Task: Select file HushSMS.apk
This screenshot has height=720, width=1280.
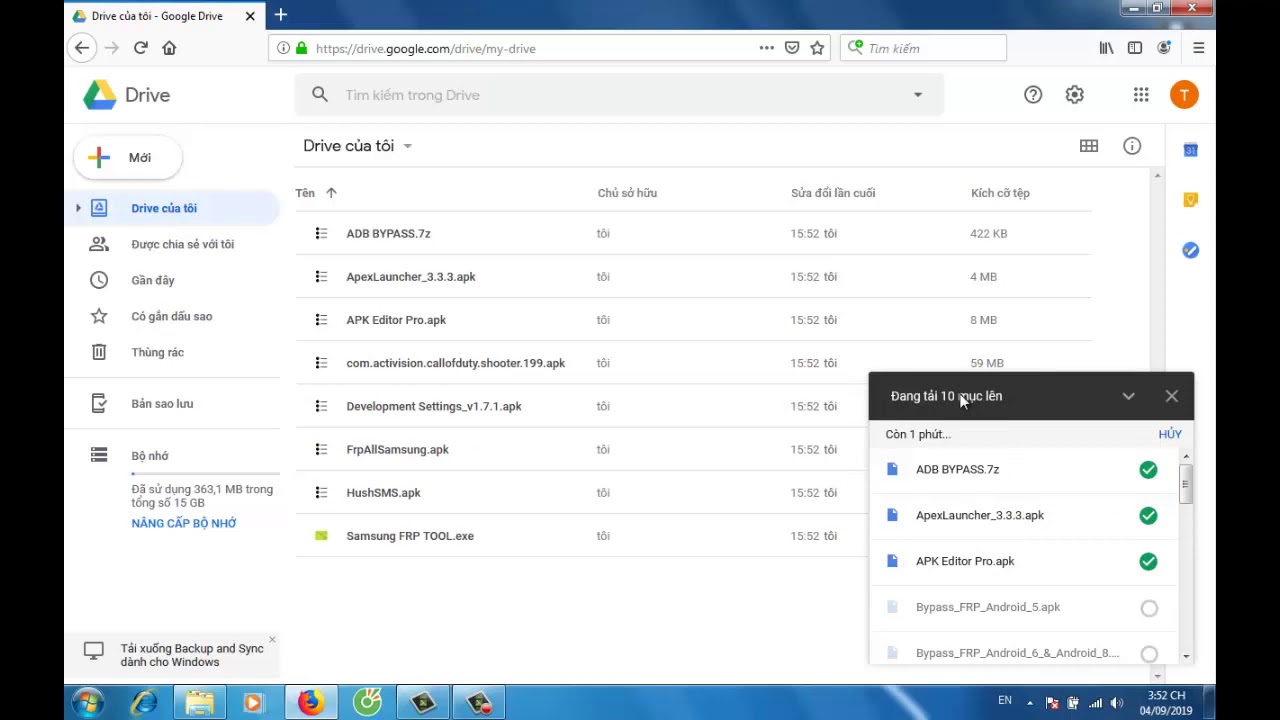Action: 692,493
